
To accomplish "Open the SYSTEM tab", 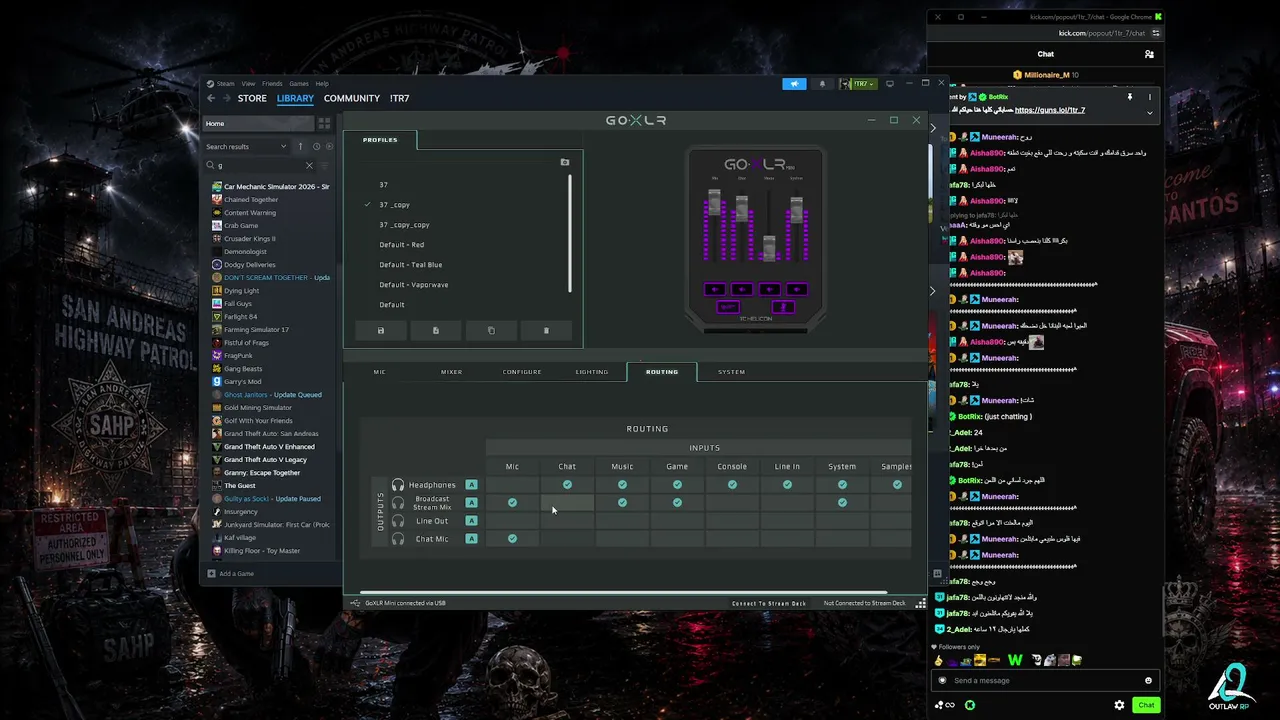I will tap(731, 372).
